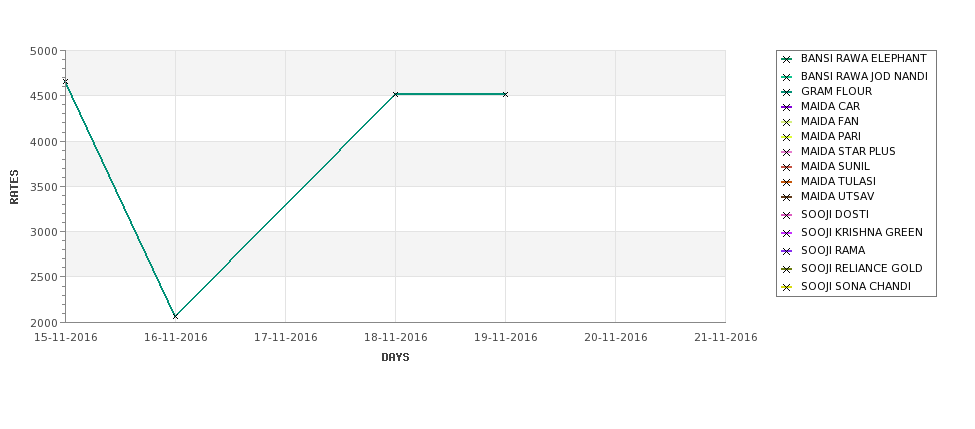975x429 pixels.
Task: Select the MAIDA STAR PLUS legend entry
Action: click(x=848, y=151)
